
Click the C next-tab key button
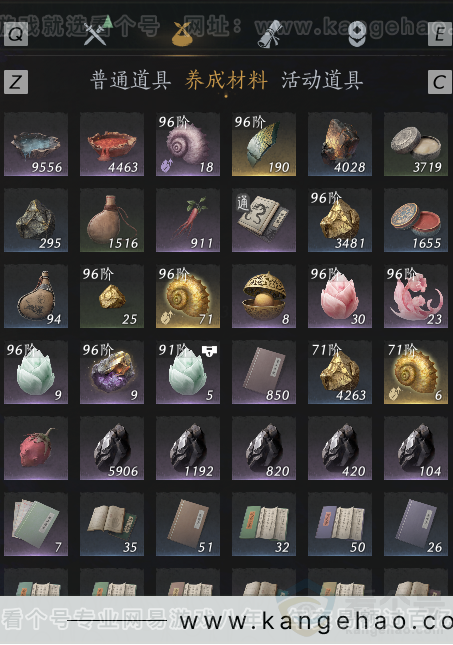pos(440,82)
